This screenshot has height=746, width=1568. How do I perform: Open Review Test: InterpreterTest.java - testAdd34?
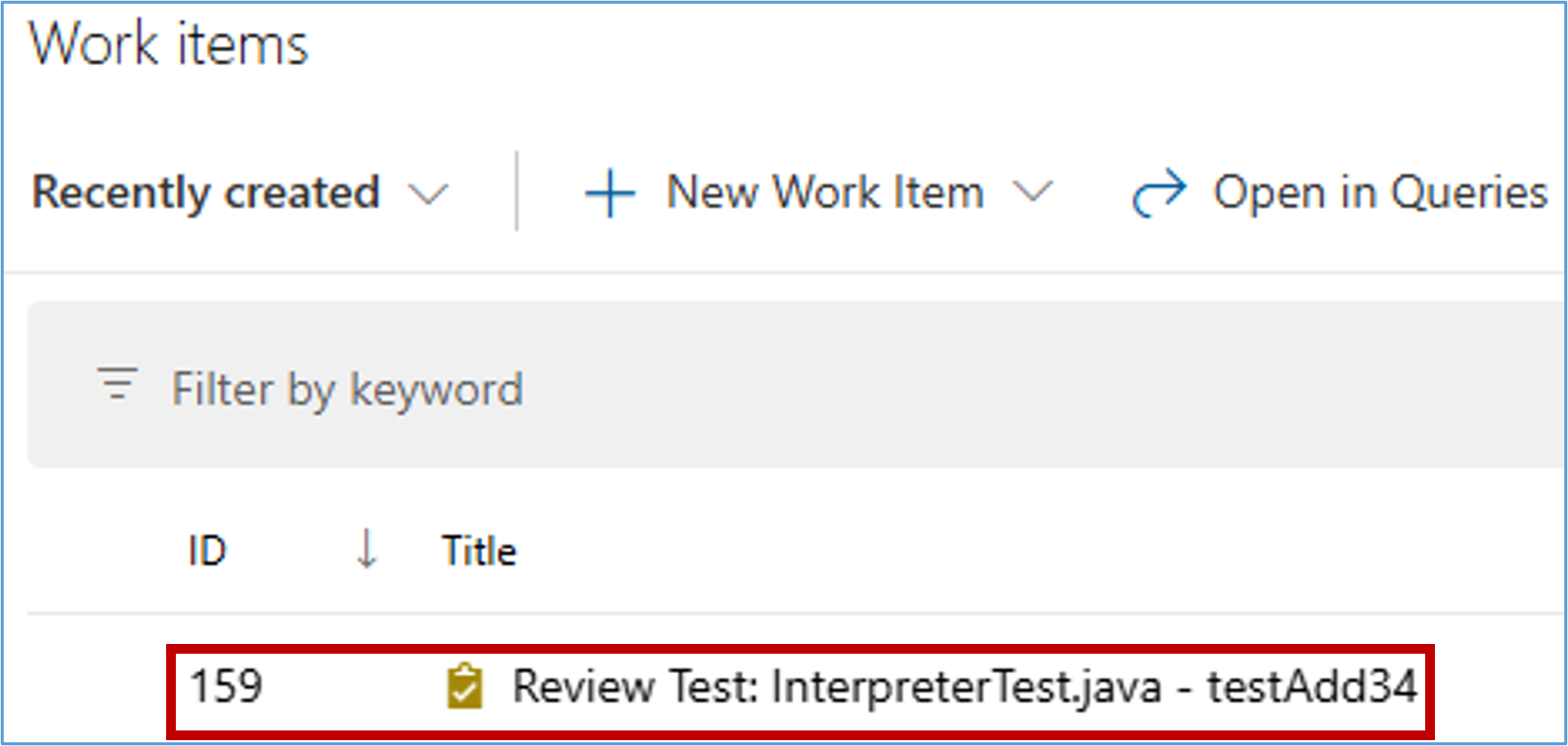click(x=964, y=687)
